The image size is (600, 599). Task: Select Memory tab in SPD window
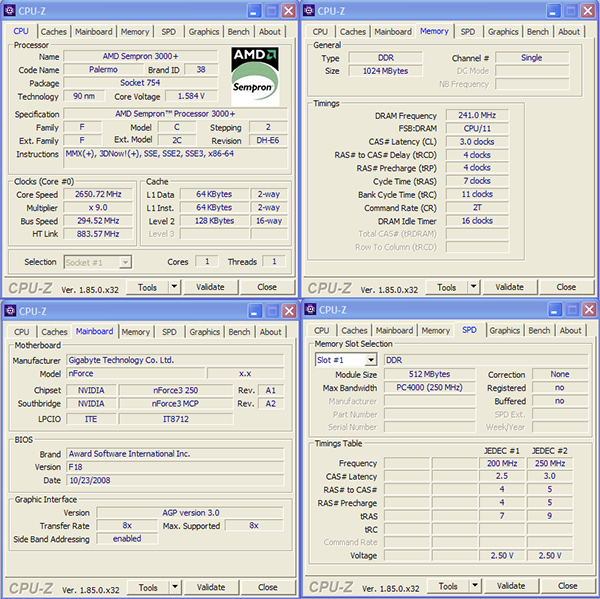click(x=435, y=330)
